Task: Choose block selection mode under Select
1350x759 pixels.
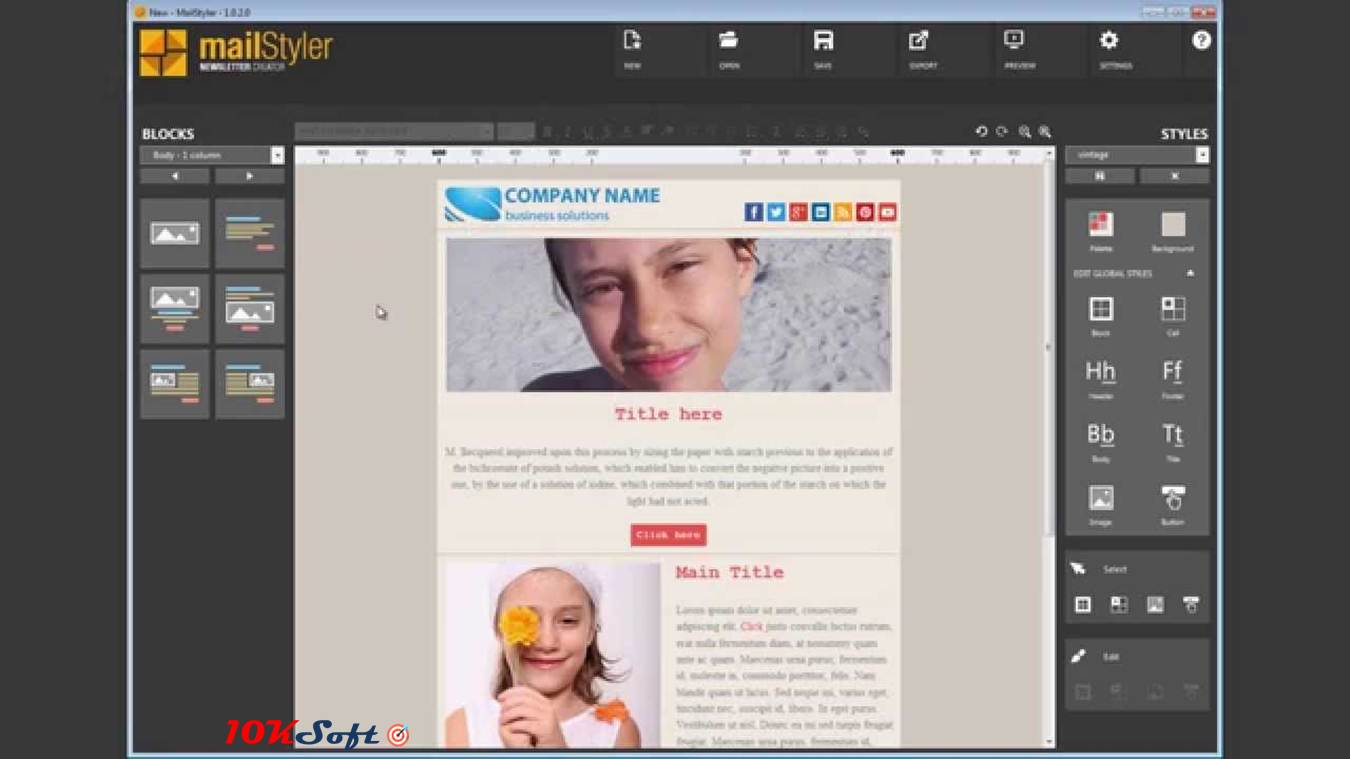Action: click(x=1083, y=605)
